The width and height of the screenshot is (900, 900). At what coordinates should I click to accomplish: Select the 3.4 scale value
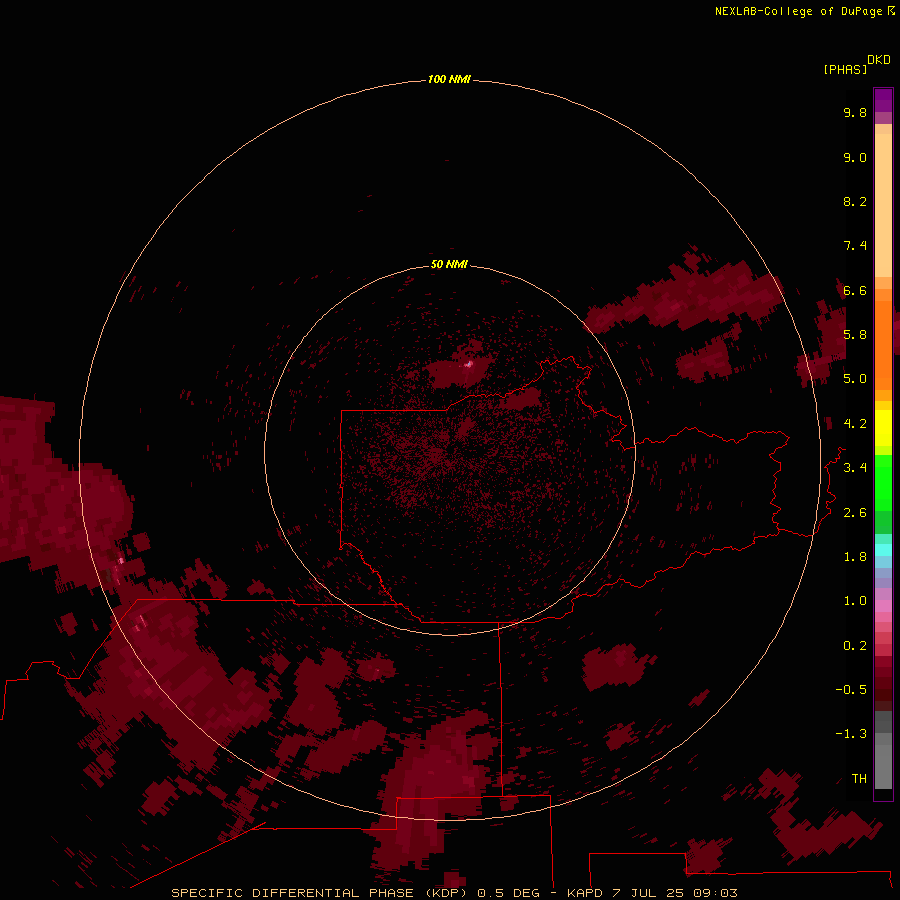tap(855, 468)
